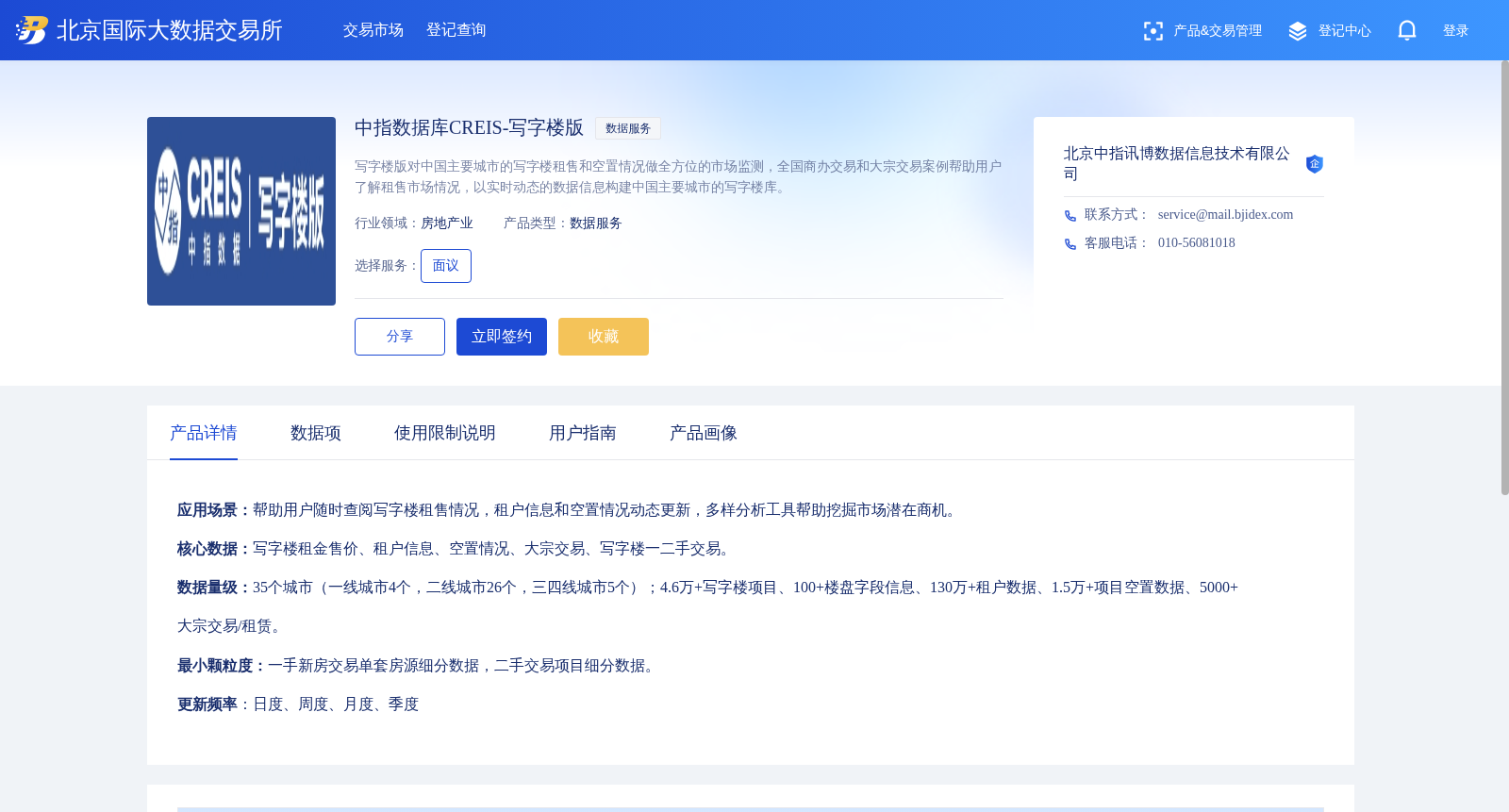Screen dimensions: 1509x812
Task: Click product title 中指数据库CREIS-写字楼版
Action: pyautogui.click(x=469, y=127)
